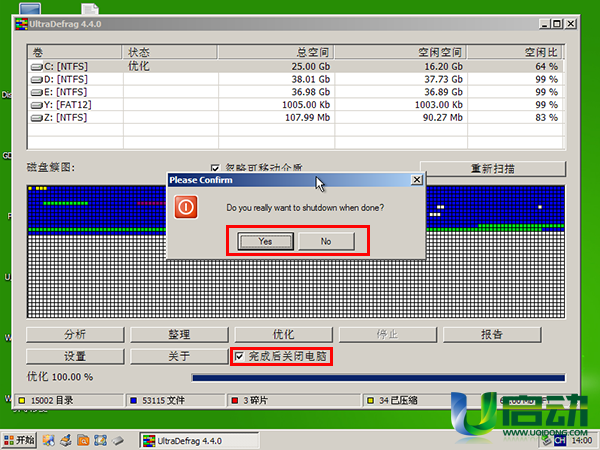Uncheck the 完成后关闭电脑 checkbox

click(240, 357)
